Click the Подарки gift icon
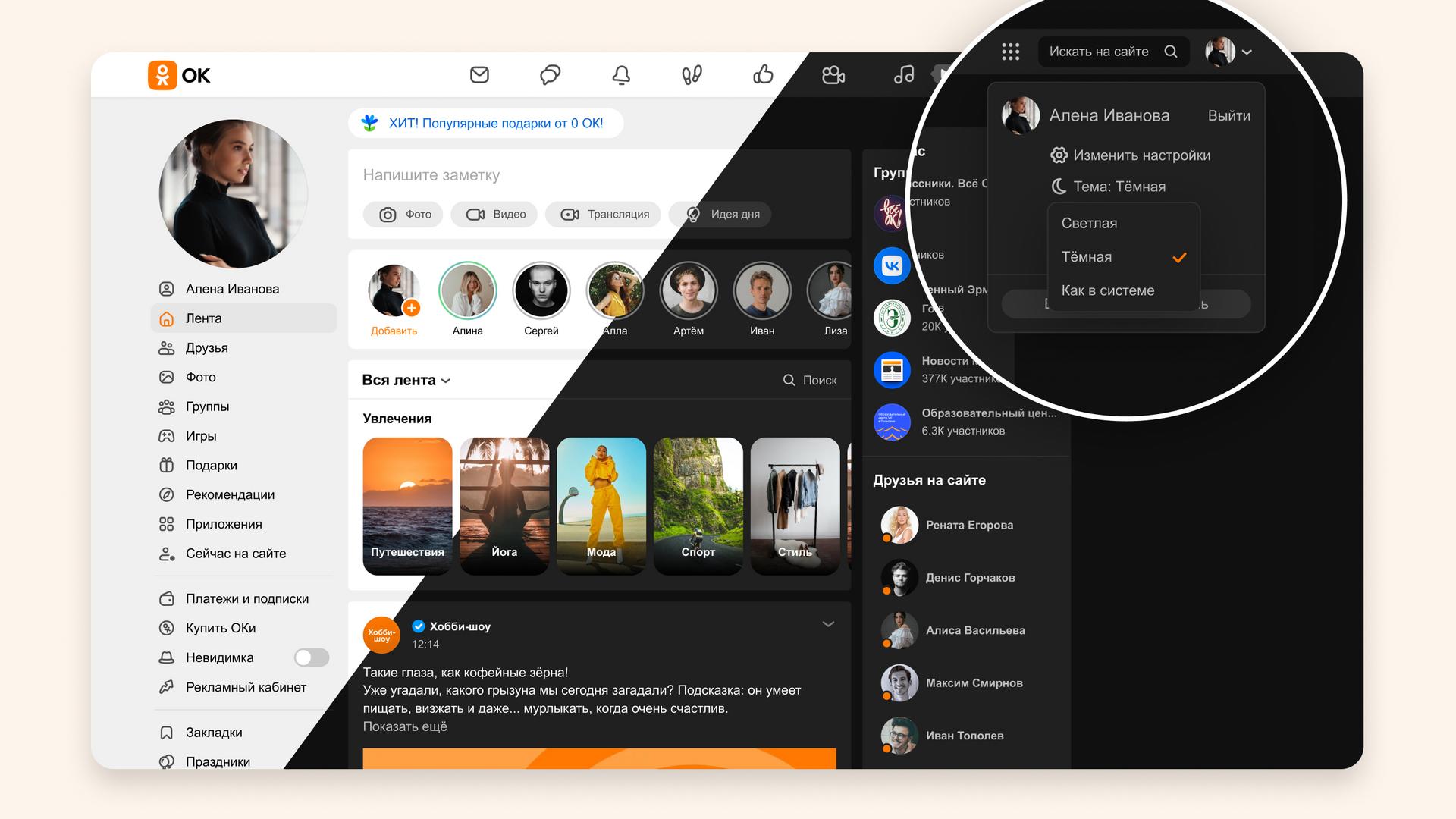Screen dimensions: 1456x819 166,466
